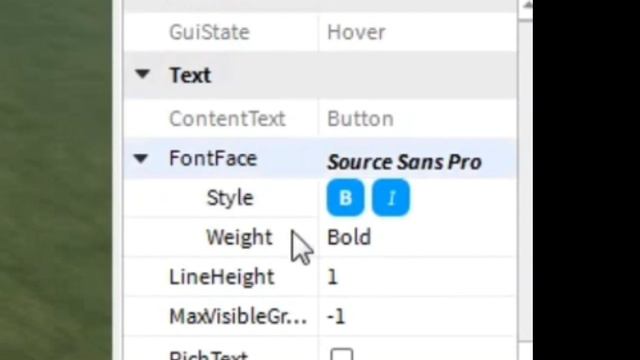Open the Weight dropdown showing Bold

coord(417,237)
